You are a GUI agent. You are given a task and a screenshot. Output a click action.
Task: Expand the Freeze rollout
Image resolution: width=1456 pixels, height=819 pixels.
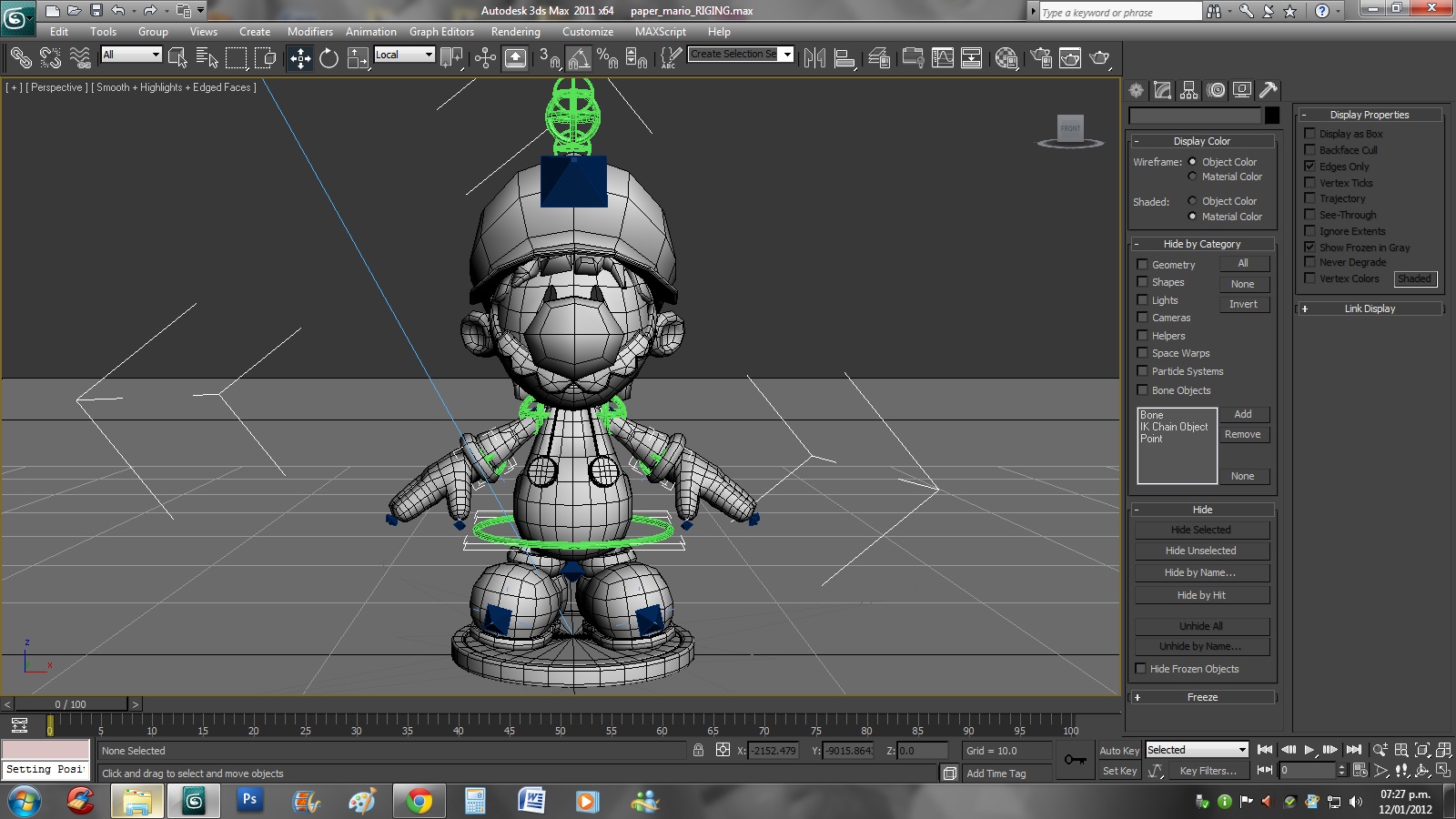(x=1202, y=697)
